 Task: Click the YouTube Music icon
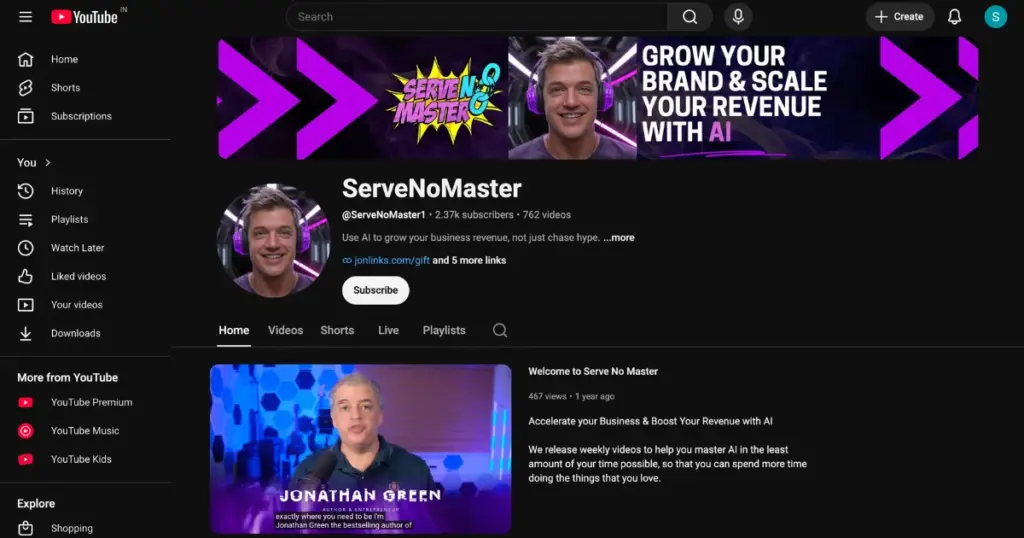coord(25,431)
